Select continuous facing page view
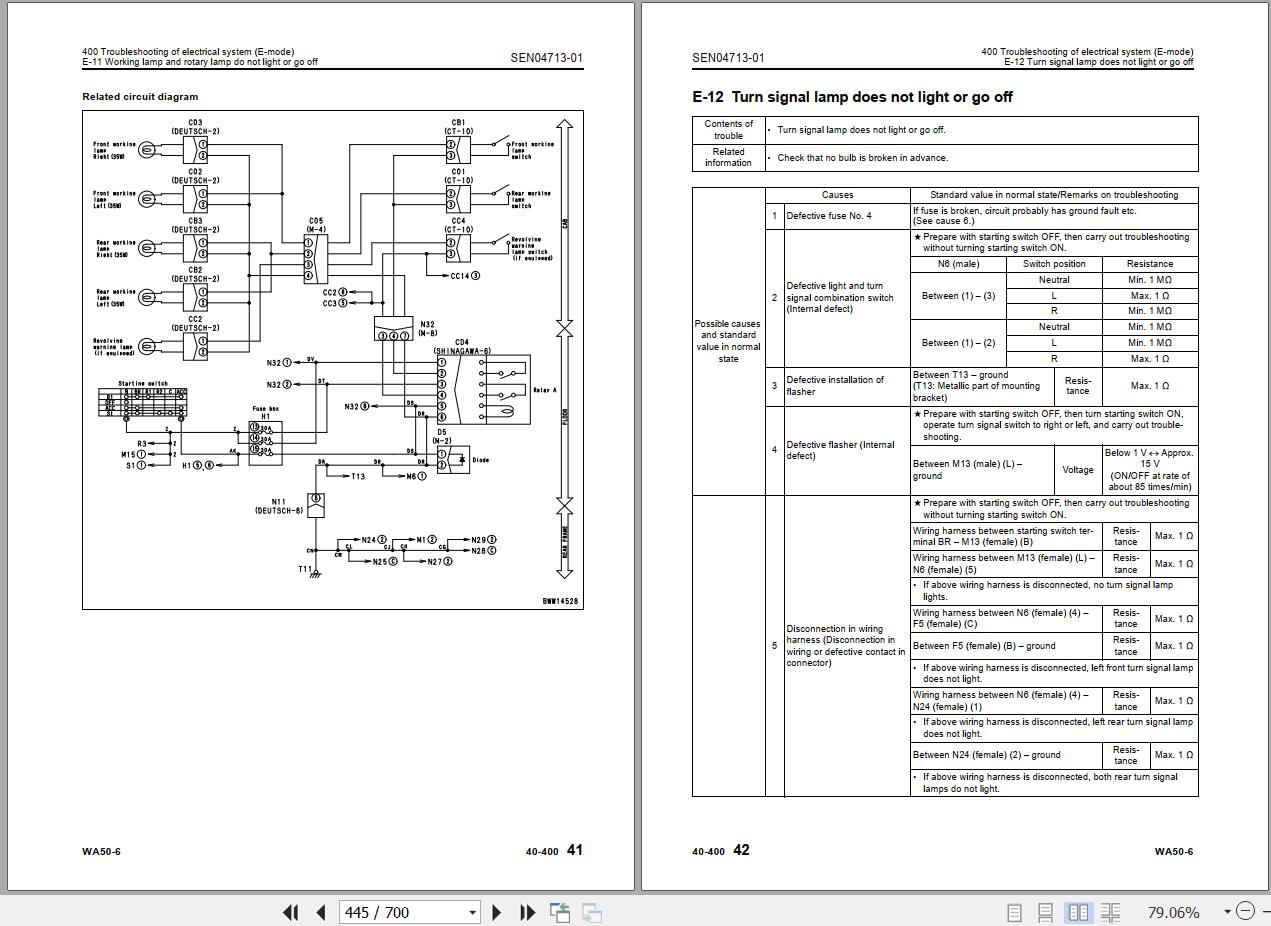Viewport: 1271px width, 926px height. click(1110, 912)
